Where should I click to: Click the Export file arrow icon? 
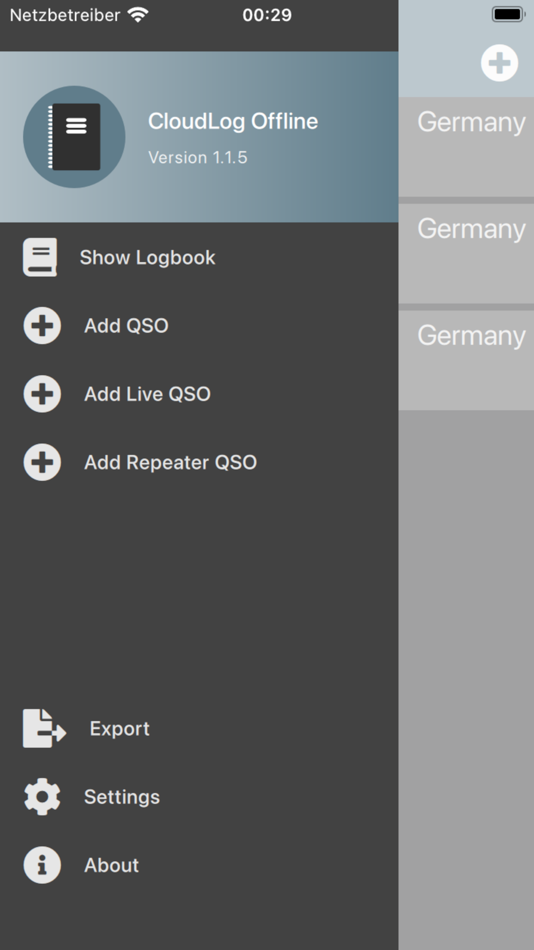point(44,728)
